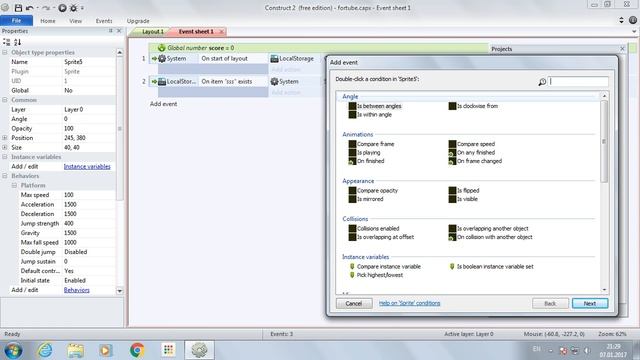Click the Properties scroll down arrow
Viewport: 640px width, 360px height.
tap(120, 291)
